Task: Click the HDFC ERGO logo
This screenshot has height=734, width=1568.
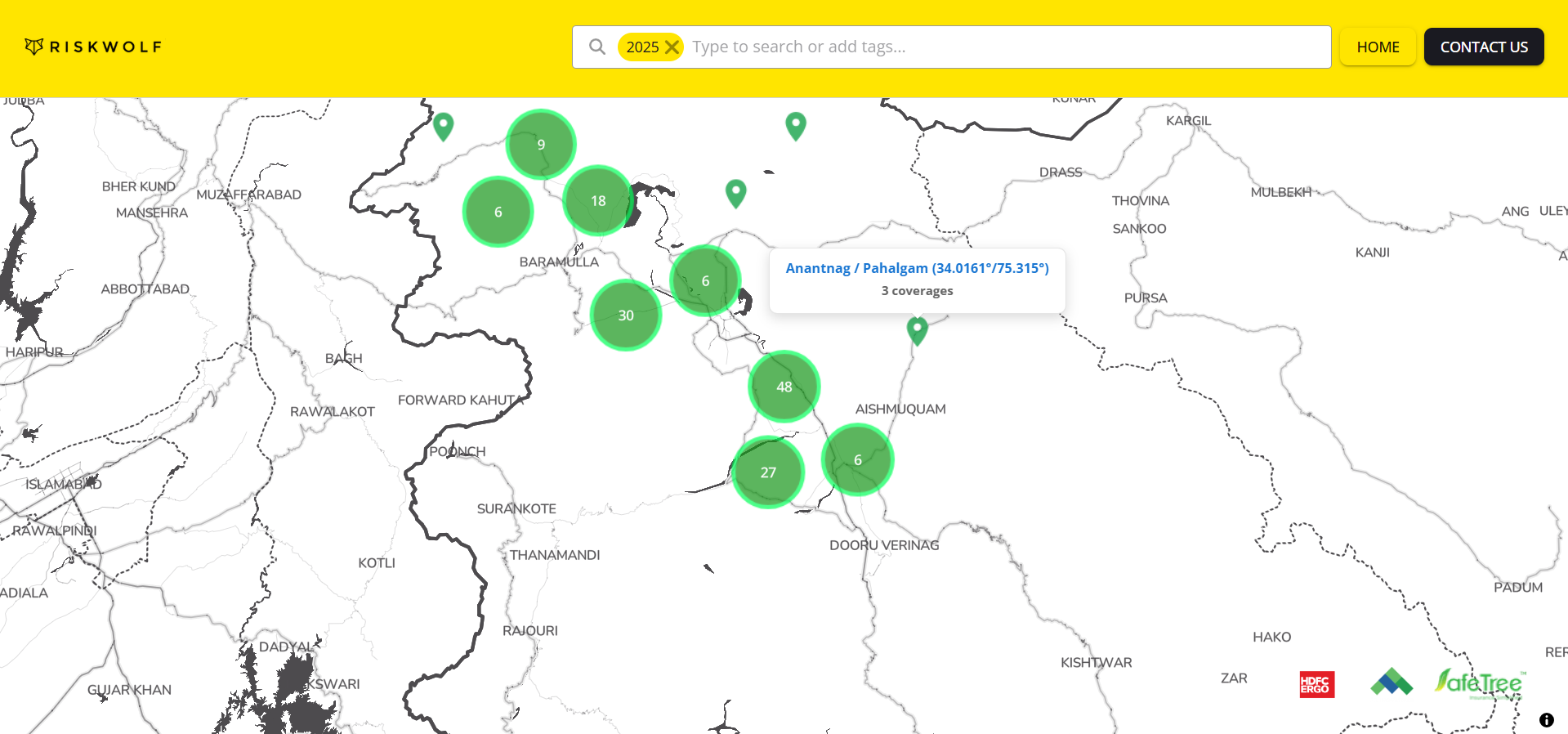Action: (x=1316, y=684)
